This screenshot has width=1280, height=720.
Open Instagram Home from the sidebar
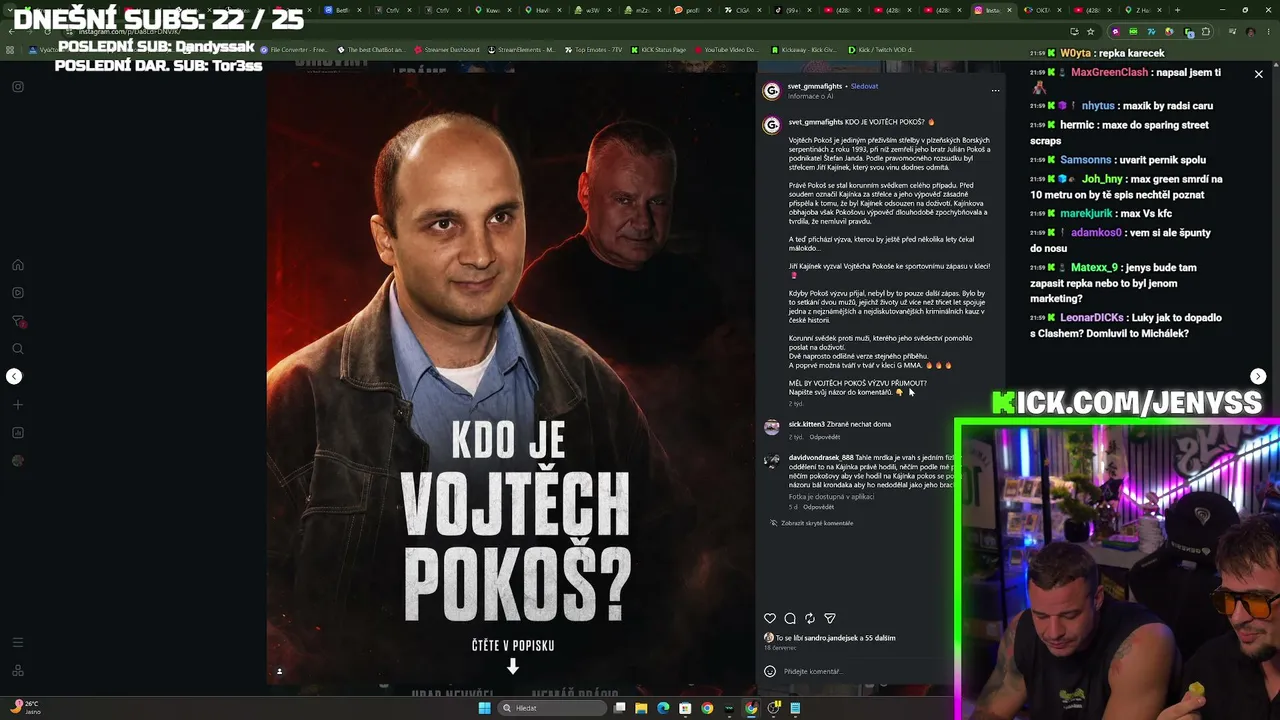pyautogui.click(x=18, y=265)
